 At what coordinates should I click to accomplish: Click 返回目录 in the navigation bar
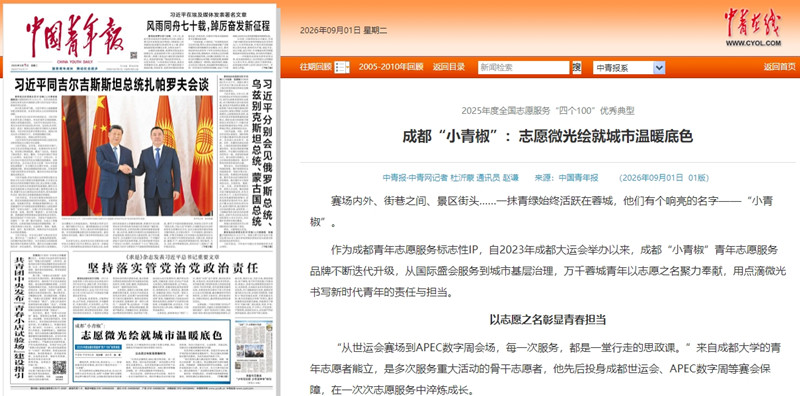pyautogui.click(x=449, y=67)
